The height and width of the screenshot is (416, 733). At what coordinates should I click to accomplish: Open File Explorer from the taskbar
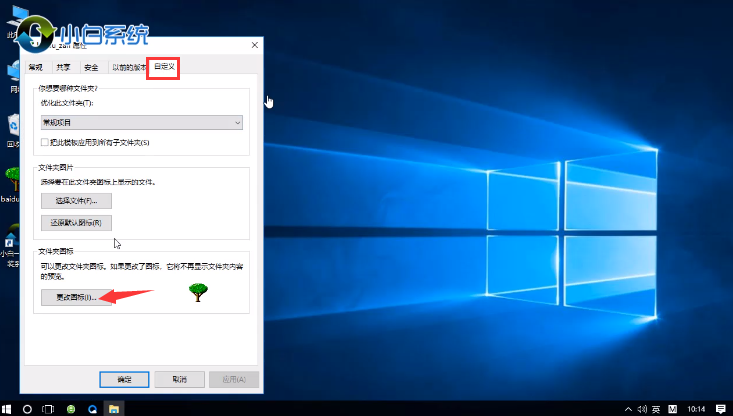click(x=114, y=408)
